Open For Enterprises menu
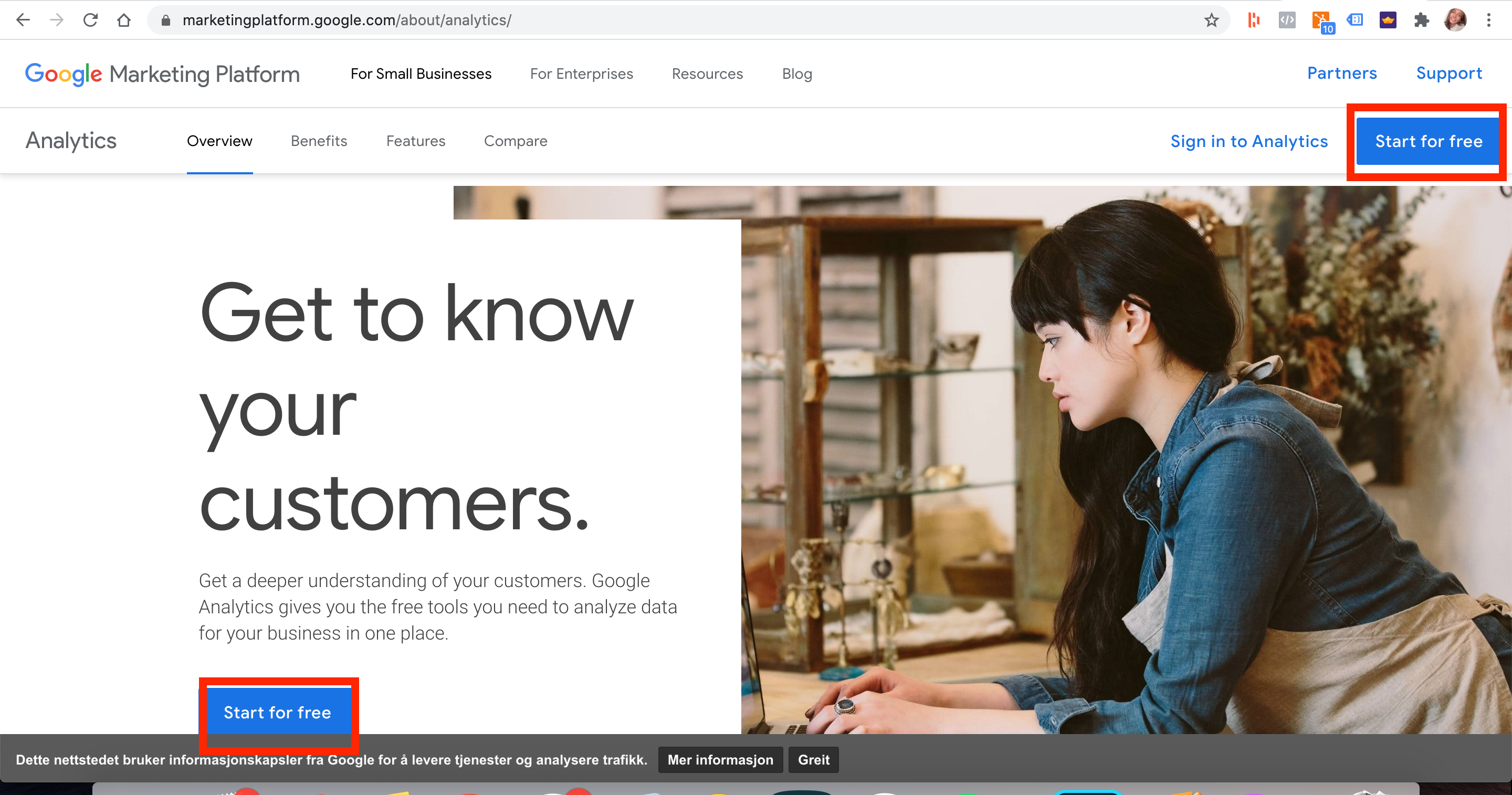 coord(581,74)
